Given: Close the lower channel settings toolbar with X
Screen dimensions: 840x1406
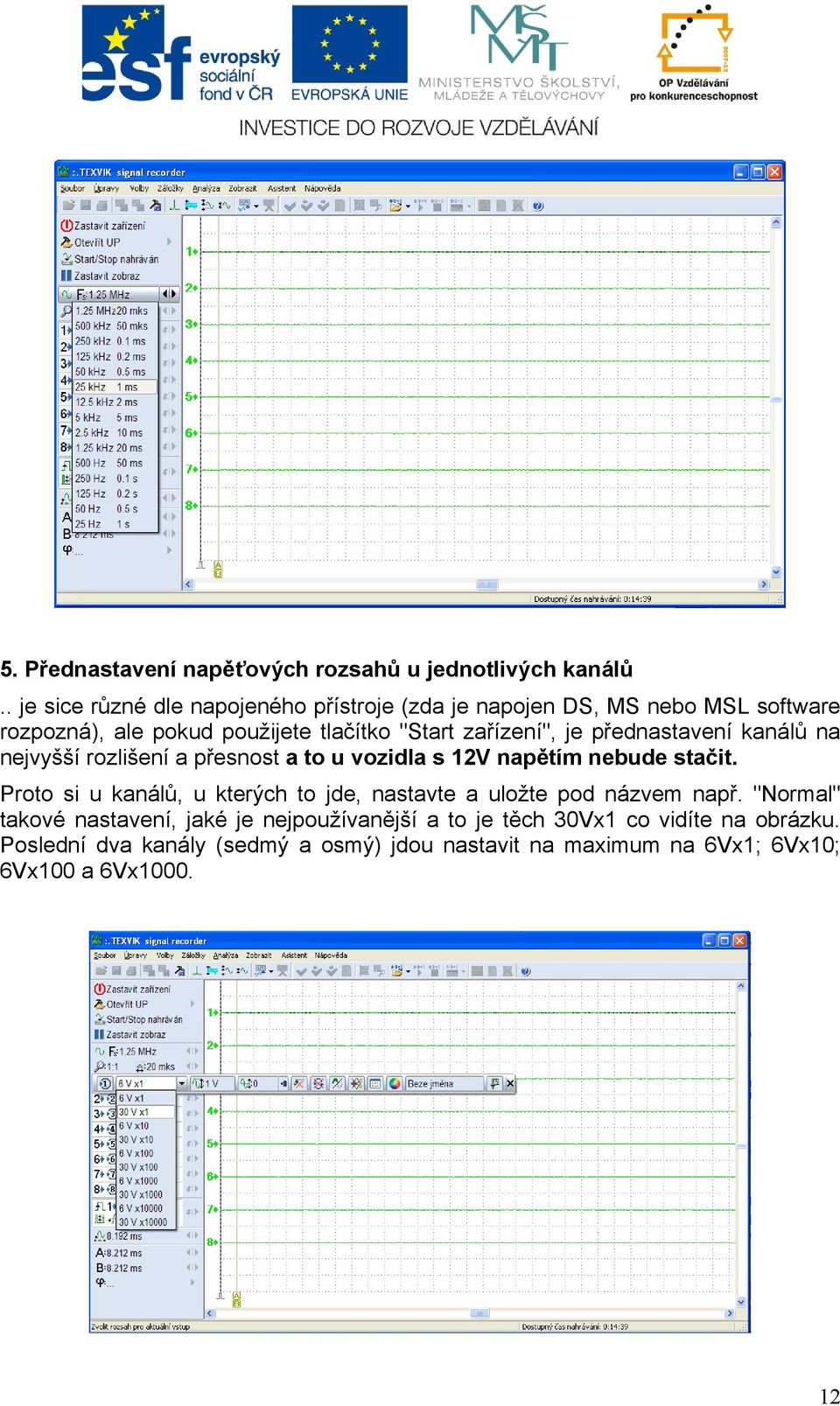Looking at the screenshot, I should [x=510, y=1083].
